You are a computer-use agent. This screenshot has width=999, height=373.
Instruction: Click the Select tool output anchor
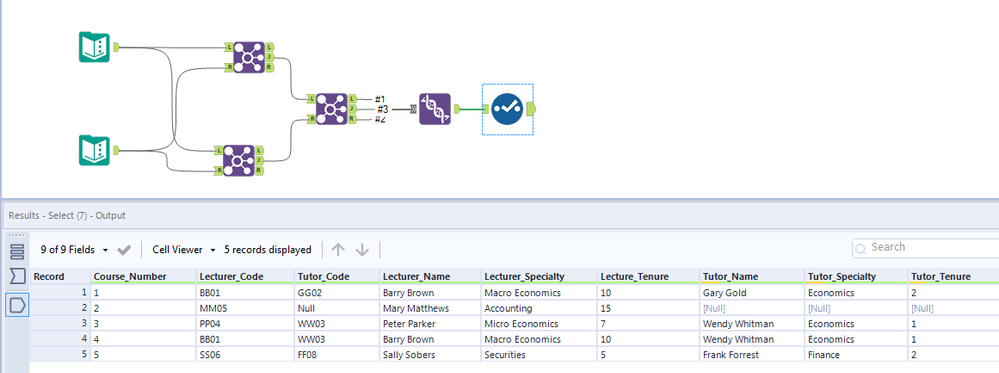pos(531,110)
